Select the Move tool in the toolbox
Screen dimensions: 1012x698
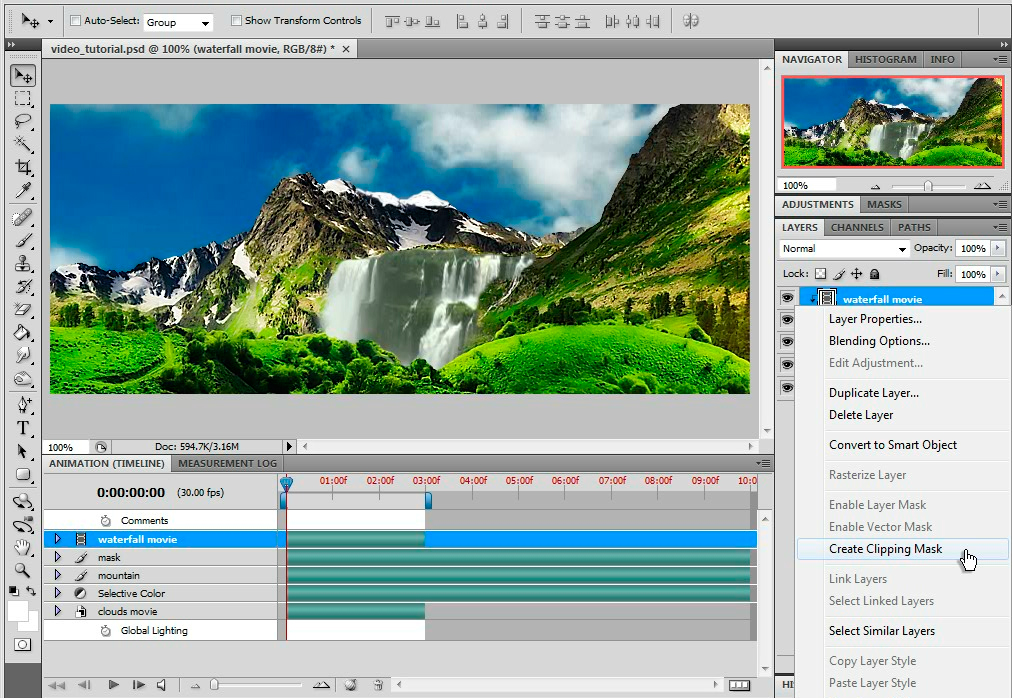point(23,76)
